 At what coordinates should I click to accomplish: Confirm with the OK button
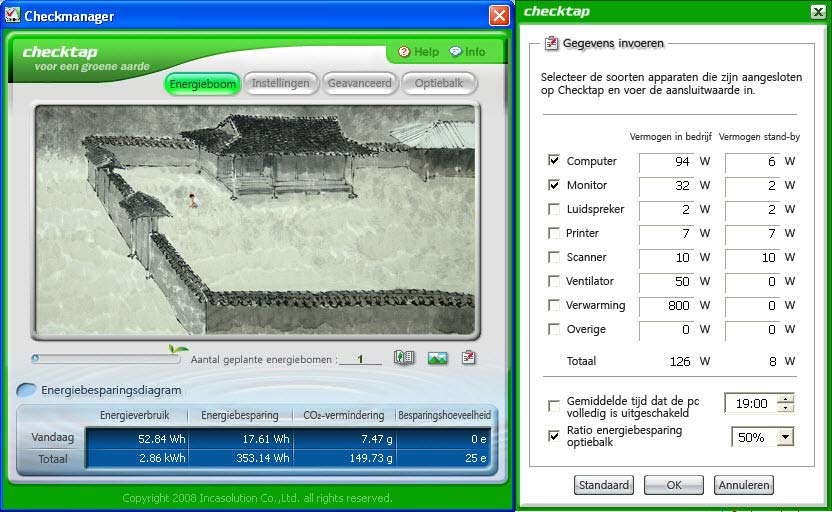674,485
